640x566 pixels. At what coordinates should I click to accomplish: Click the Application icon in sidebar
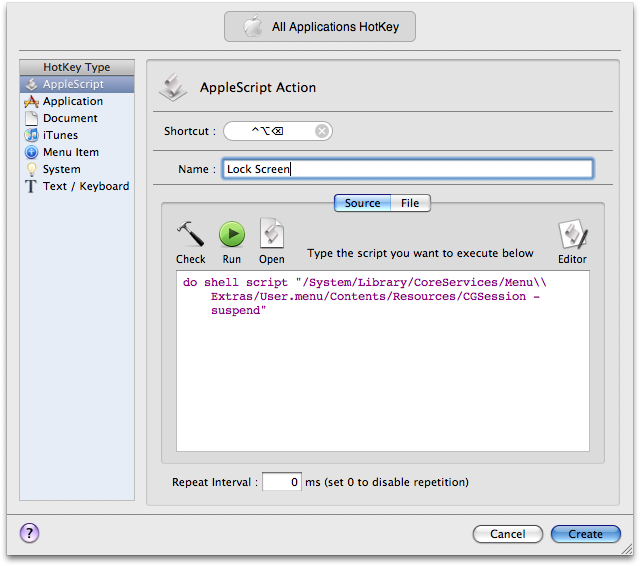coord(31,101)
